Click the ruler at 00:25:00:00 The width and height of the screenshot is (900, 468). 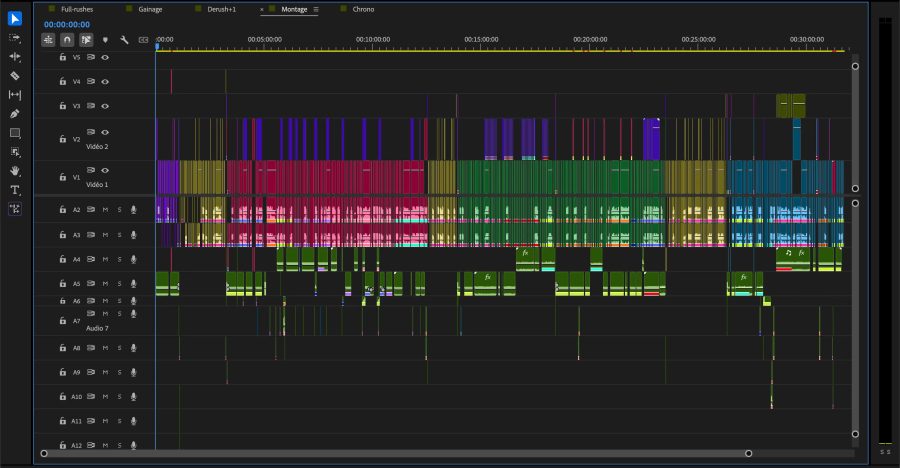tap(699, 40)
